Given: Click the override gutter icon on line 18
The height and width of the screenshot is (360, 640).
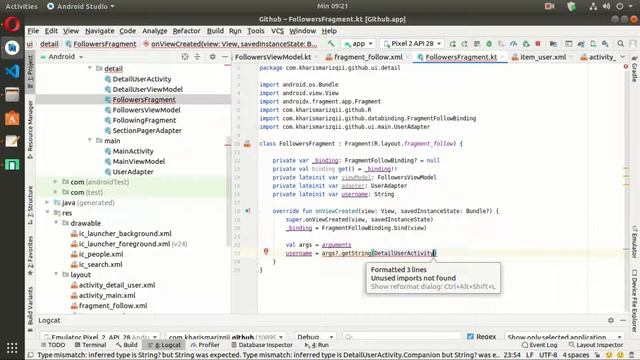Looking at the screenshot, I should (247, 211).
